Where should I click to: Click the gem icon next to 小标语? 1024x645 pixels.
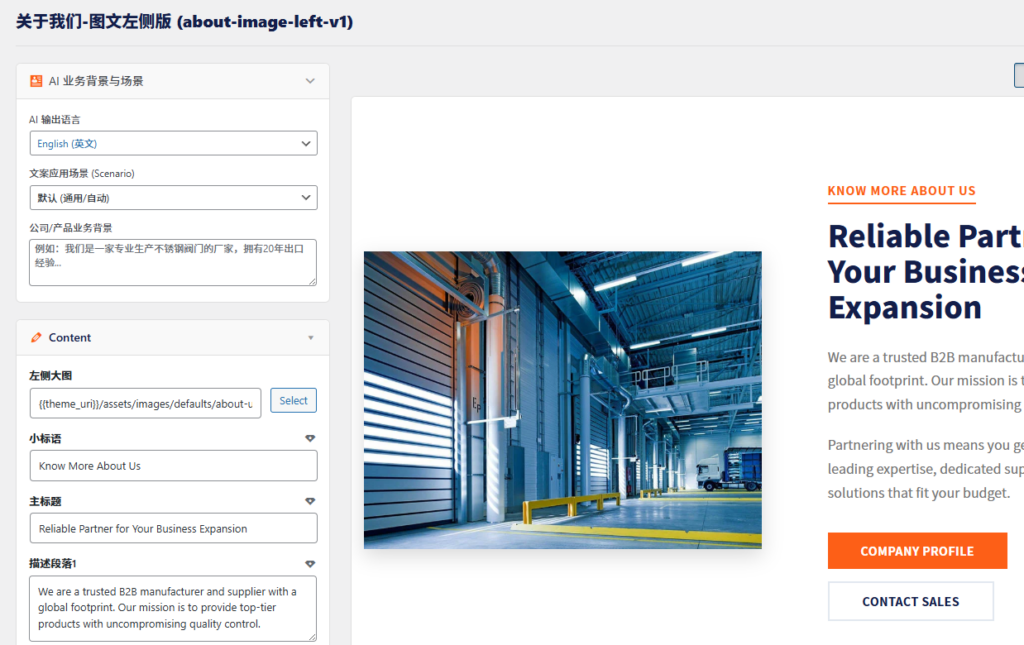310,438
